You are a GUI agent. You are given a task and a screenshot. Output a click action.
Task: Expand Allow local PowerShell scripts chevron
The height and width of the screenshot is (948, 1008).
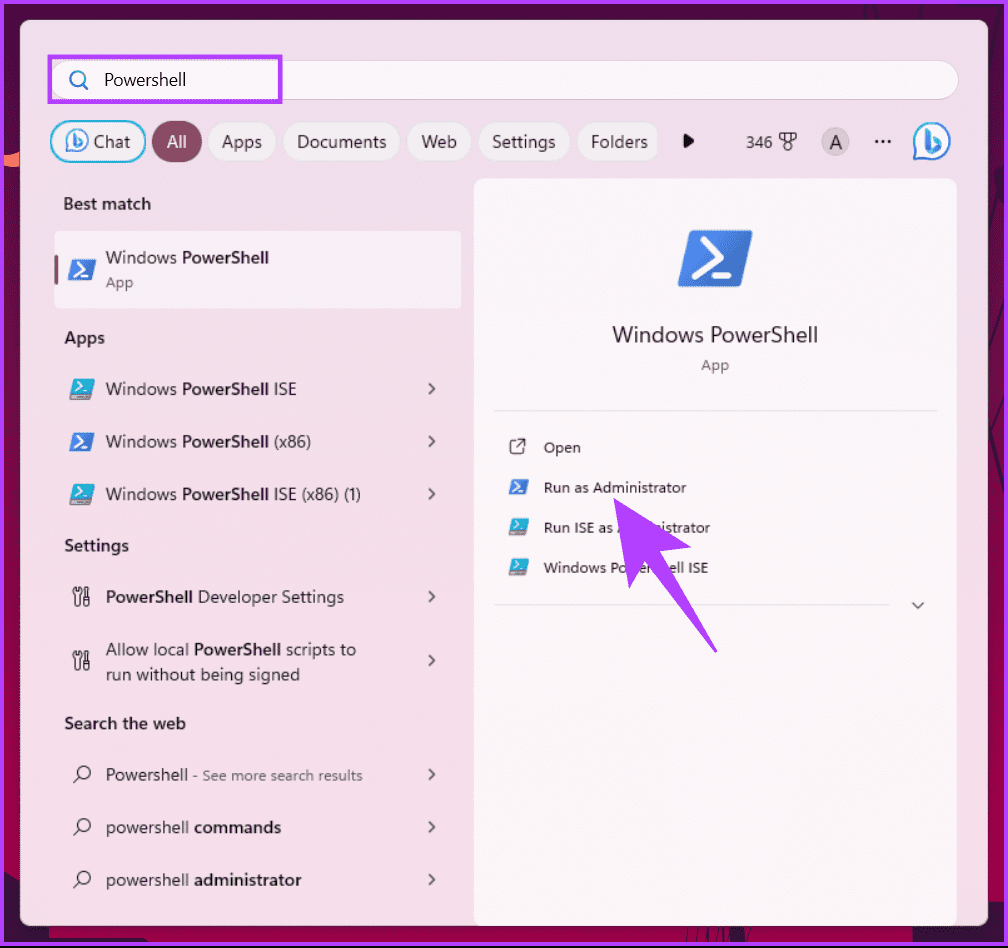pyautogui.click(x=431, y=661)
